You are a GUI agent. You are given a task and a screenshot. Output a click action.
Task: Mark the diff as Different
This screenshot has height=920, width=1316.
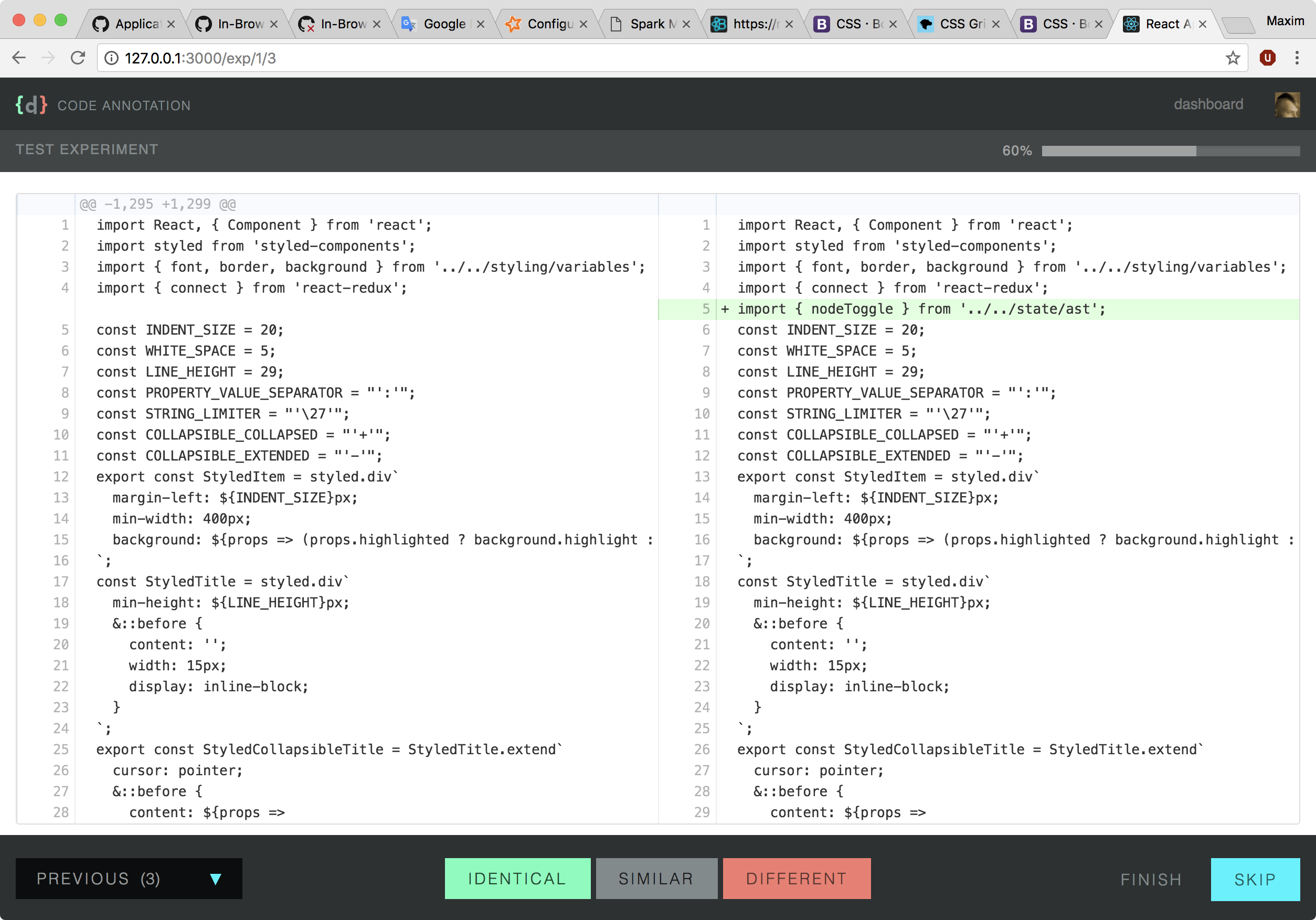(796, 878)
